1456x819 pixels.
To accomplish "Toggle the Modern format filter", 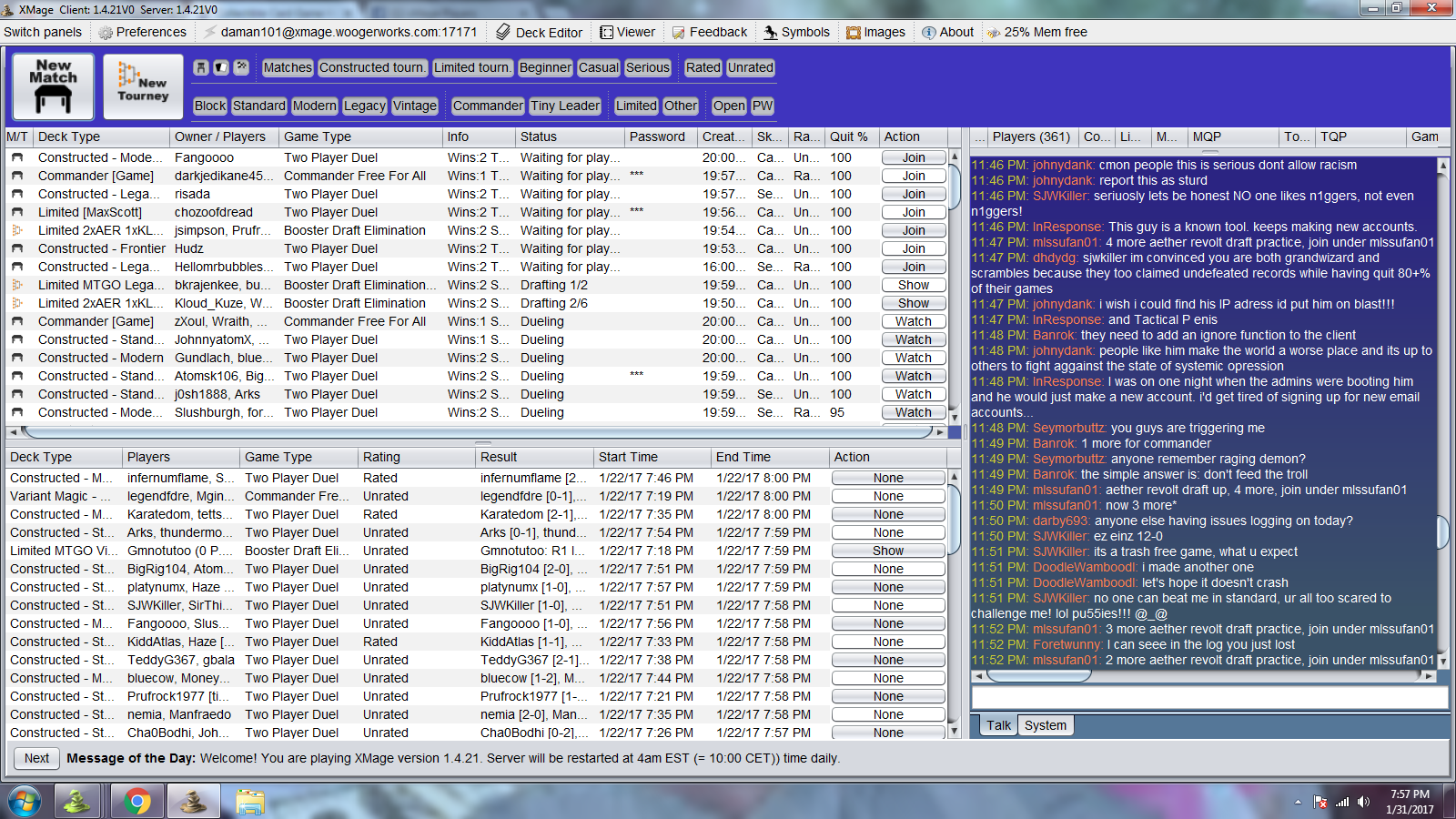I will pyautogui.click(x=315, y=106).
